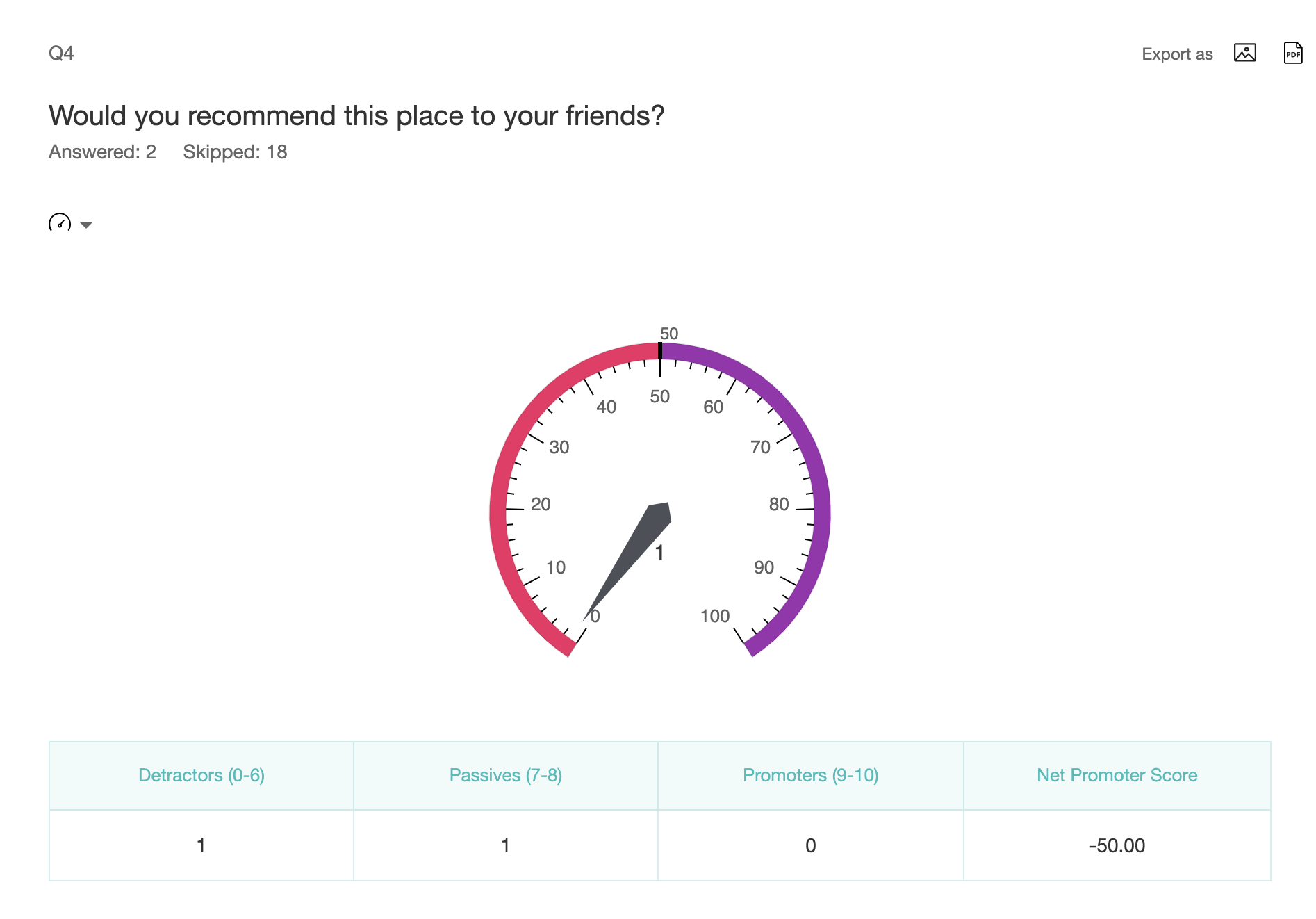
Task: Click the Skipped: 18 text
Action: [x=235, y=152]
